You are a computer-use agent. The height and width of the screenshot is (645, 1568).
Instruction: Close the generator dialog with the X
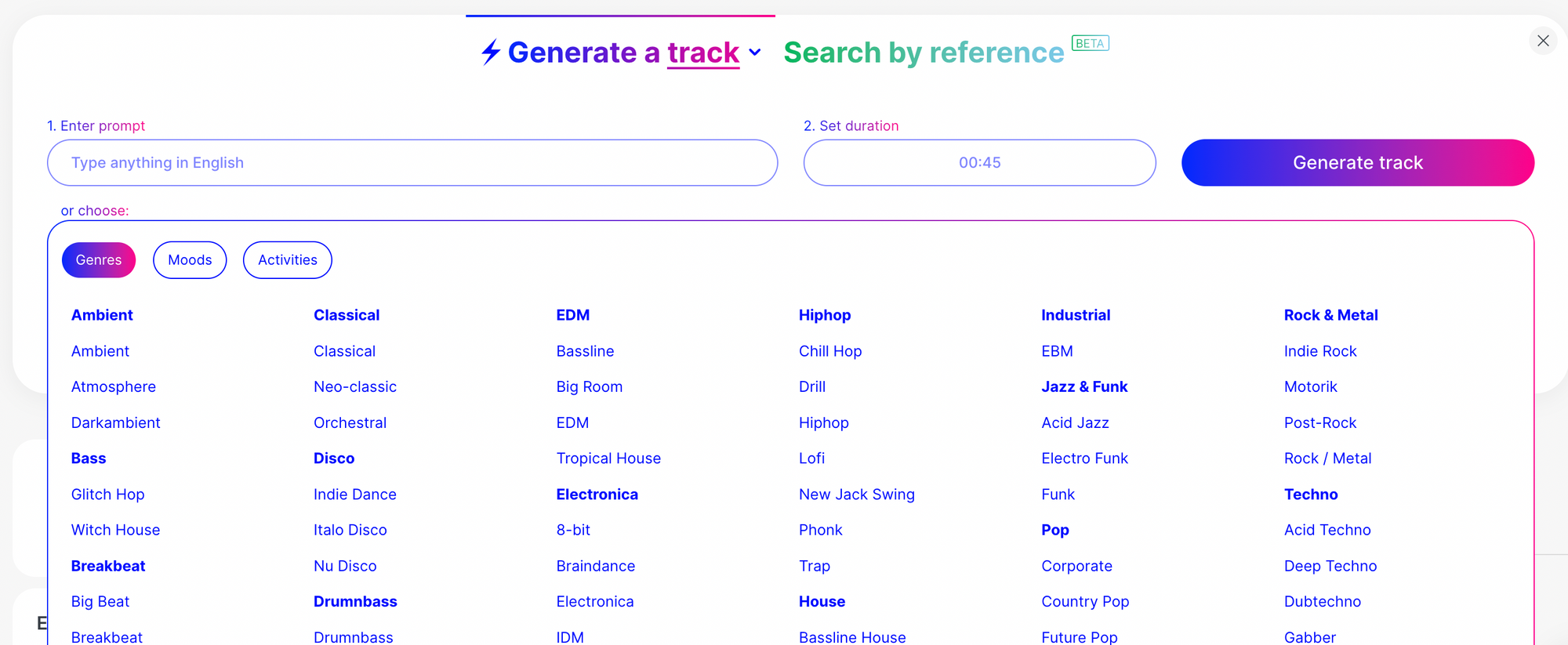coord(1543,41)
